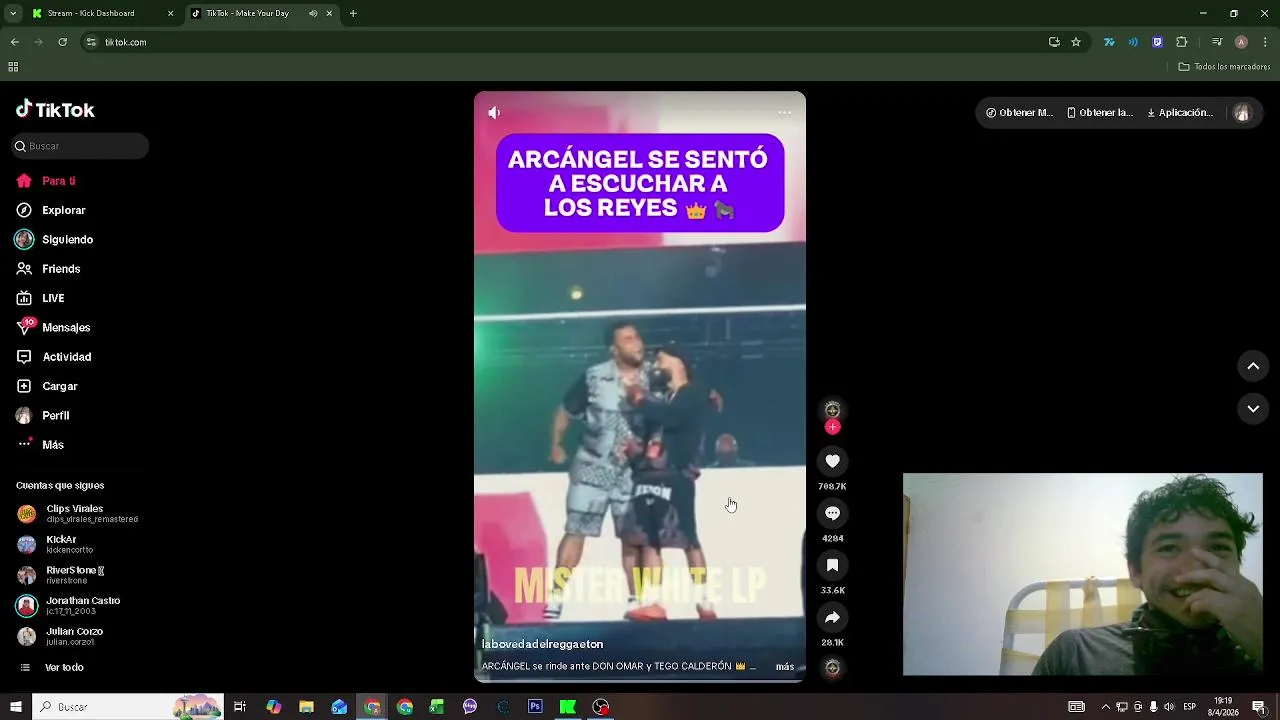The image size is (1280, 720).
Task: Open Photoshop from the taskbar
Action: click(535, 707)
